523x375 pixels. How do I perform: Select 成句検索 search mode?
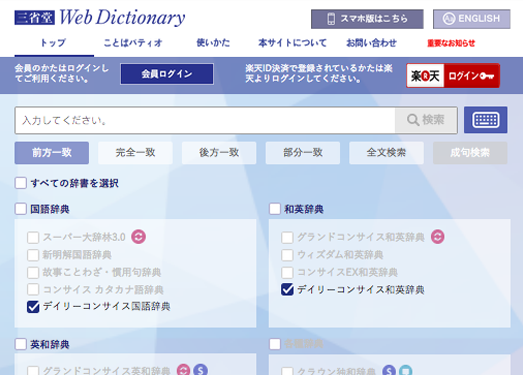coord(470,153)
